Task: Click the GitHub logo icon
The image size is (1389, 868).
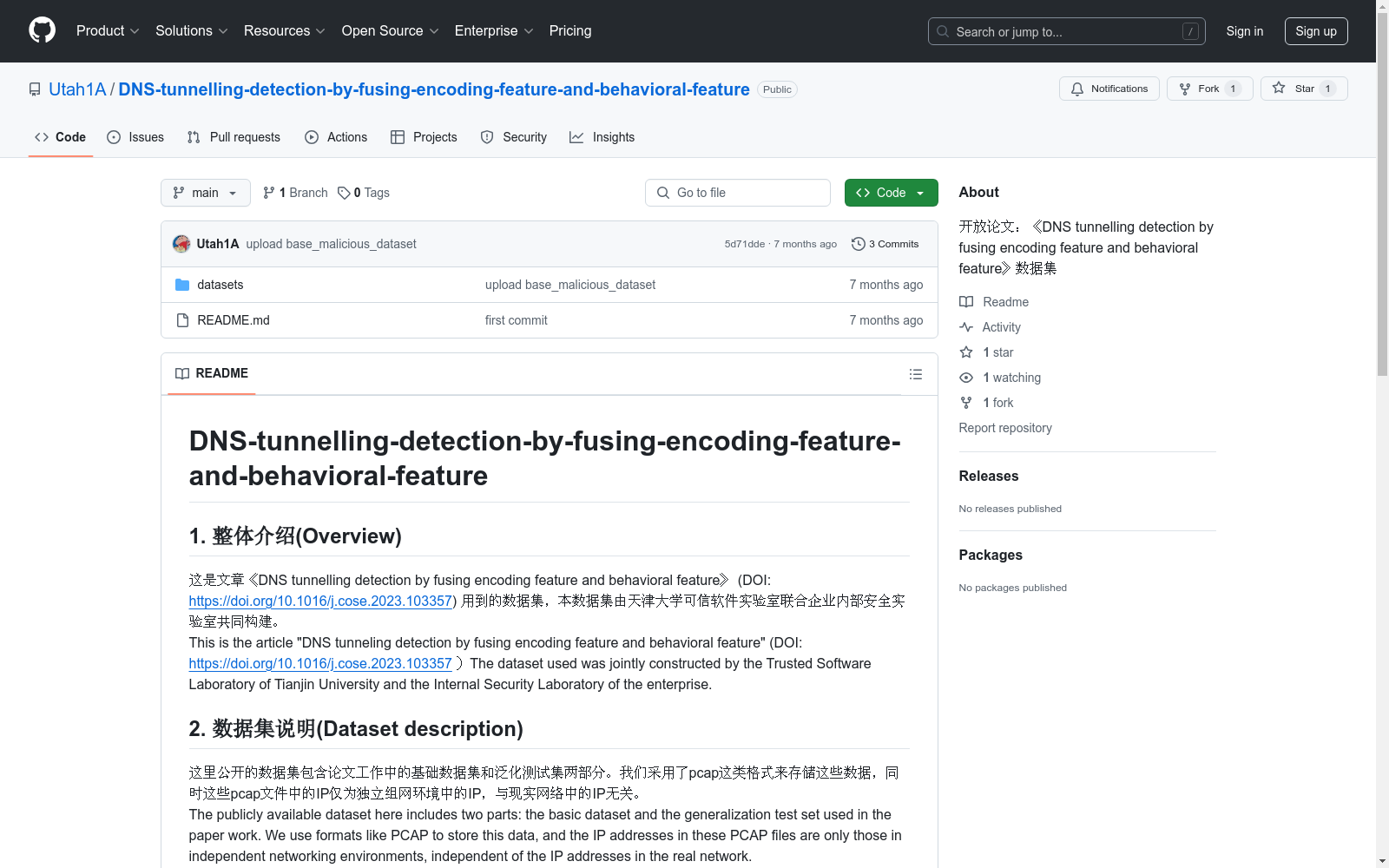Action: pos(42,30)
